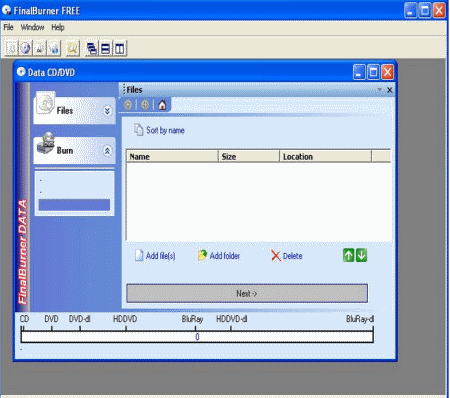Tile windows horizontally via the toolbar icon
The height and width of the screenshot is (398, 450).
click(x=105, y=49)
